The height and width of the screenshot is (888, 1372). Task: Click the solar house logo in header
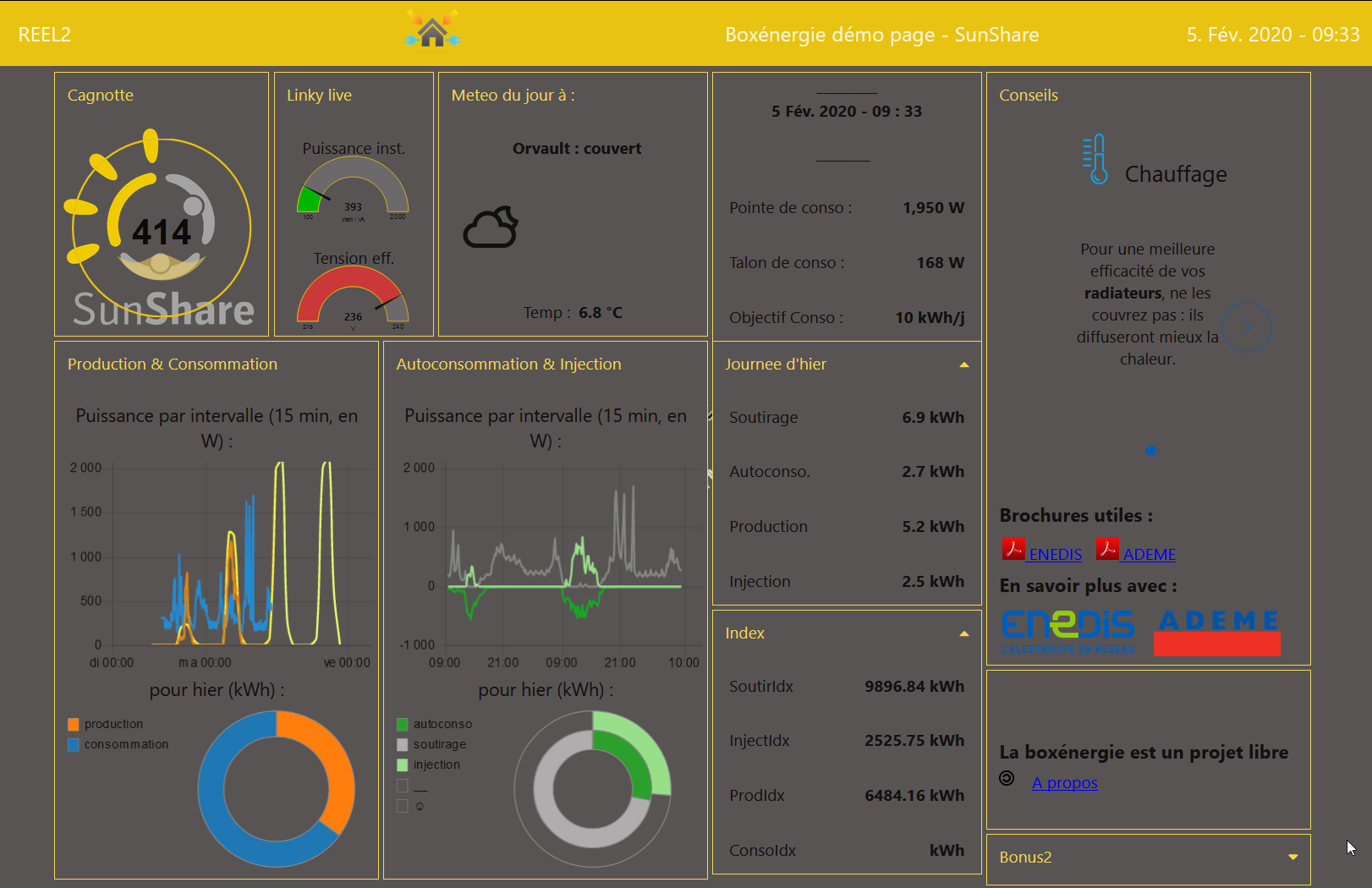click(432, 30)
